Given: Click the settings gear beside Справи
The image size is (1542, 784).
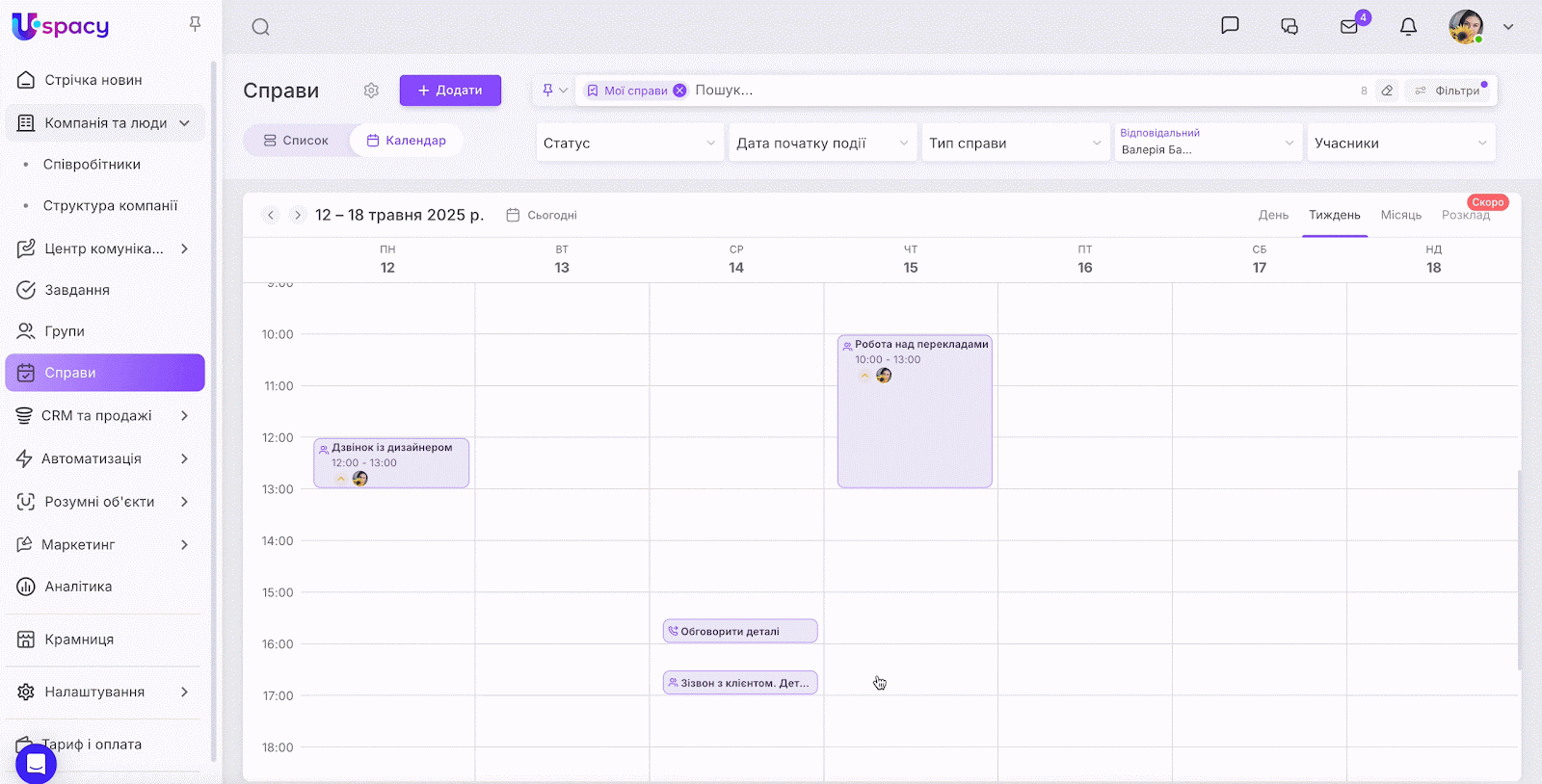Looking at the screenshot, I should 371,91.
